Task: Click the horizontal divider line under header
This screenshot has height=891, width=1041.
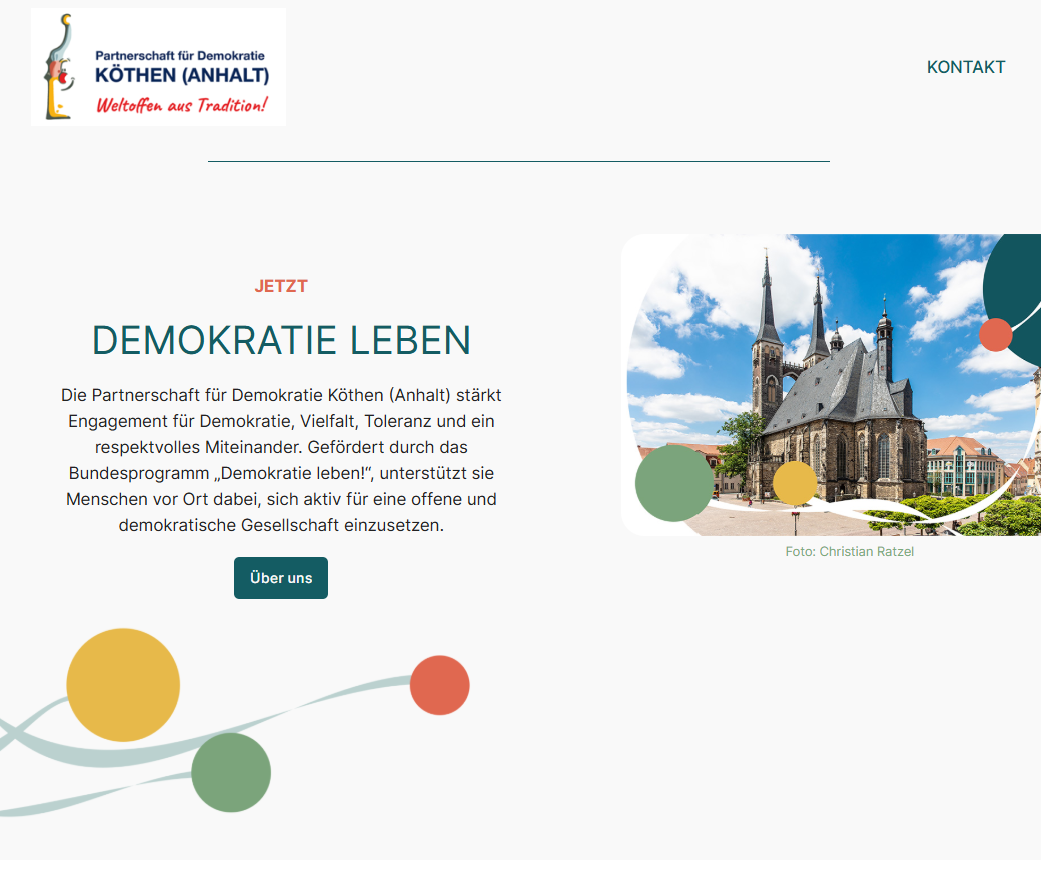Action: pos(519,161)
